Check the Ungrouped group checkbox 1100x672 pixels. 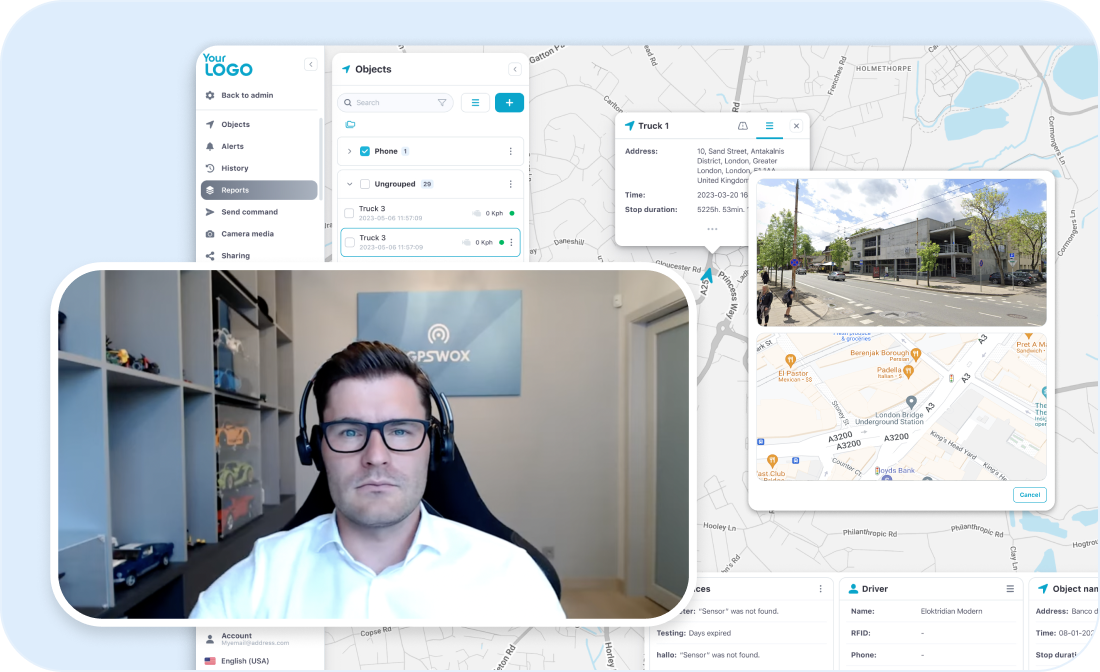(x=365, y=184)
